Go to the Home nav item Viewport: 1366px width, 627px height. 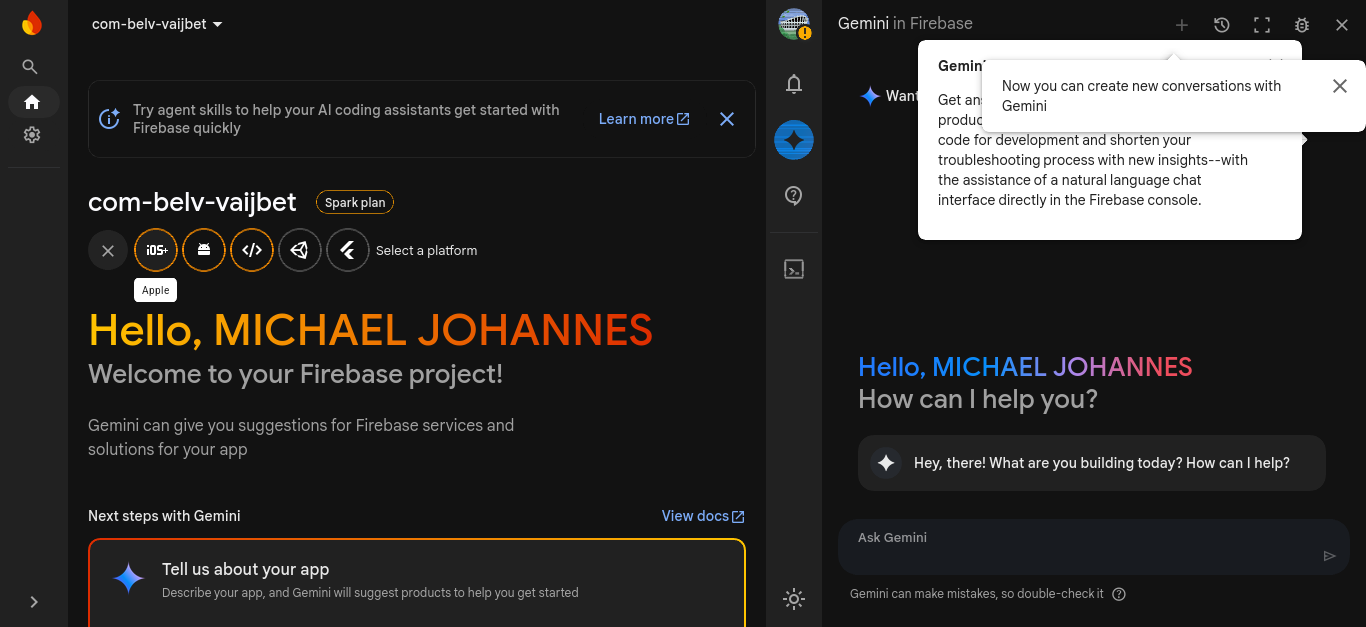(32, 102)
